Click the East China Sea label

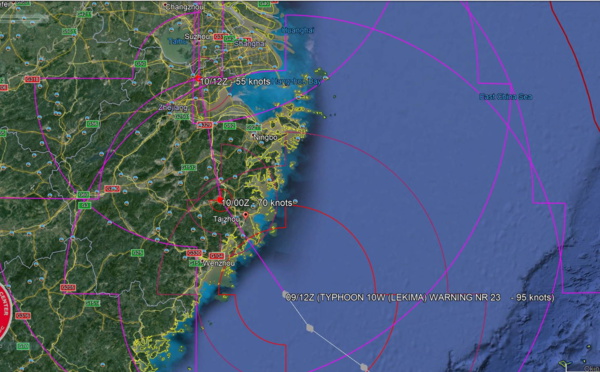(505, 97)
